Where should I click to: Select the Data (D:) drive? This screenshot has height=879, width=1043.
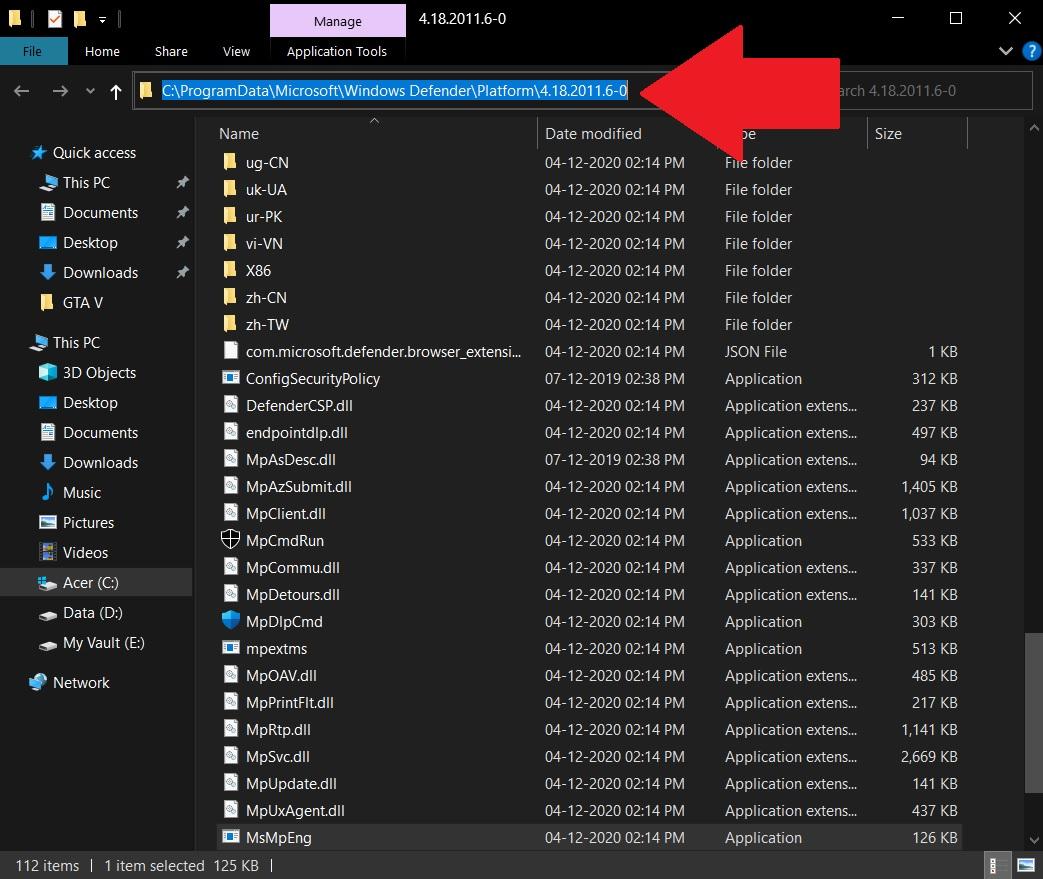92,613
